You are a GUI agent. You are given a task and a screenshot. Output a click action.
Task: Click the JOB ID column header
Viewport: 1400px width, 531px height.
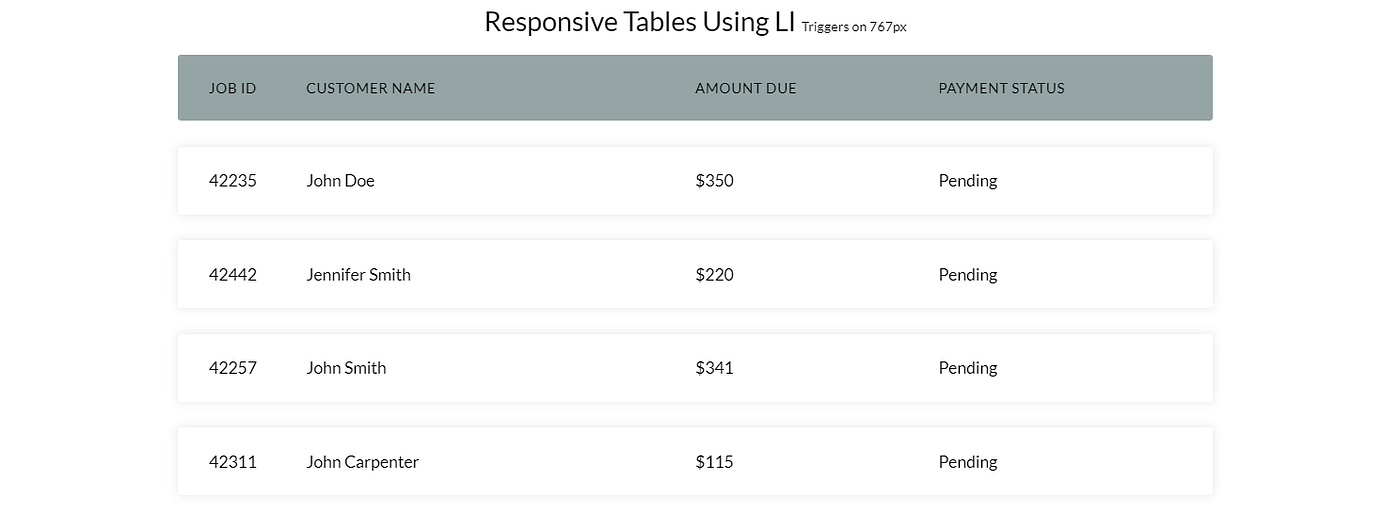(232, 88)
